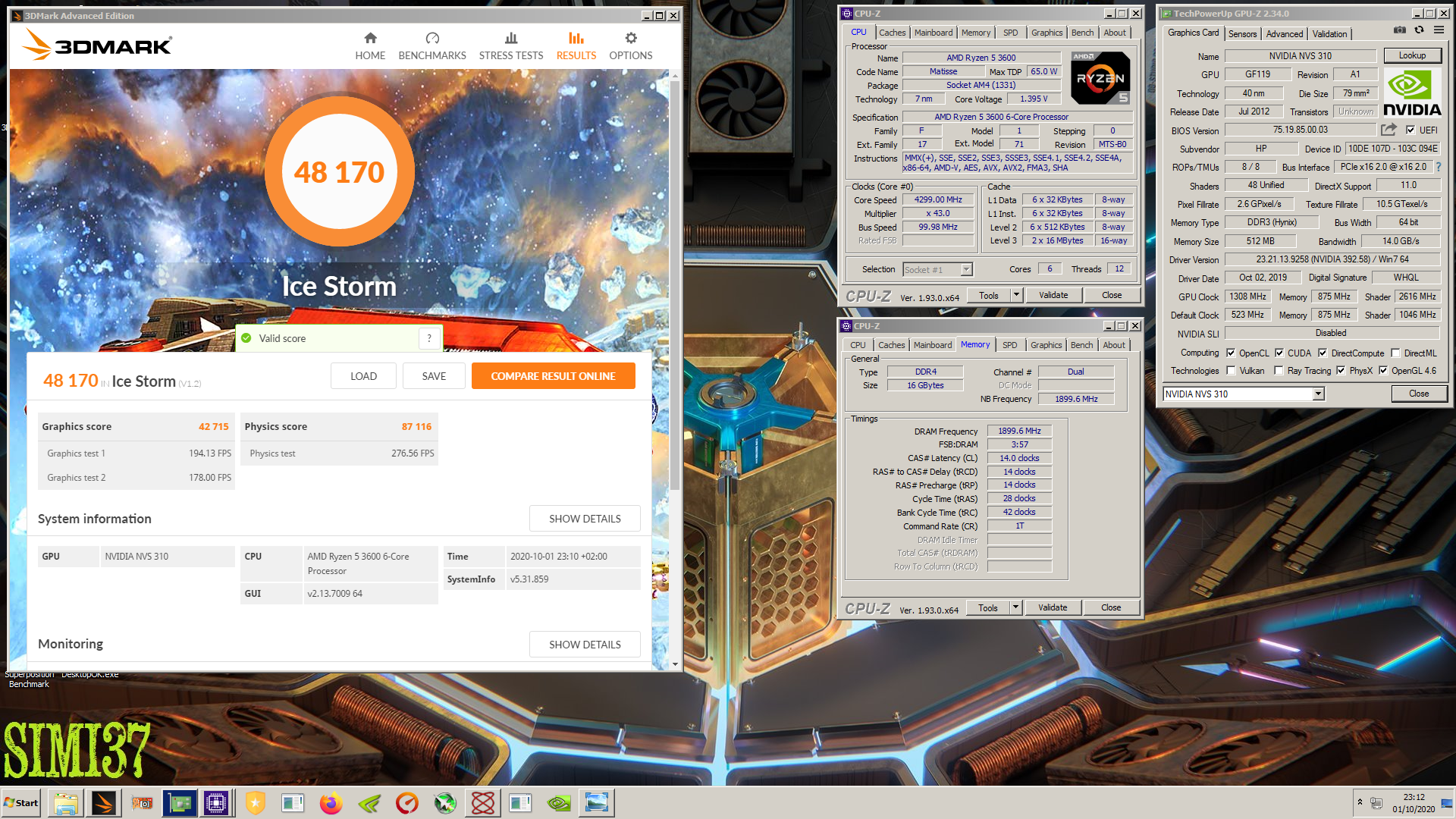Toggle the PhysX checkbox
Viewport: 1456px width, 819px height.
[1341, 371]
